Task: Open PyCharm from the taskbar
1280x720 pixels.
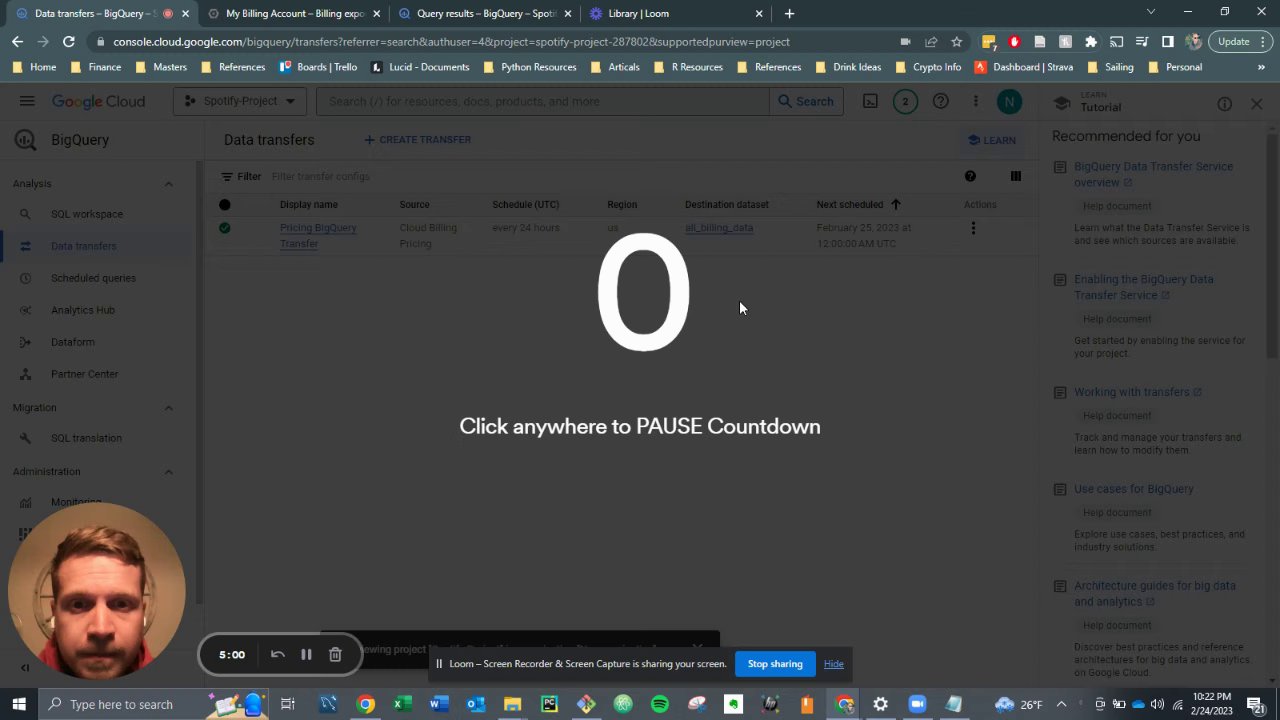Action: pos(549,704)
